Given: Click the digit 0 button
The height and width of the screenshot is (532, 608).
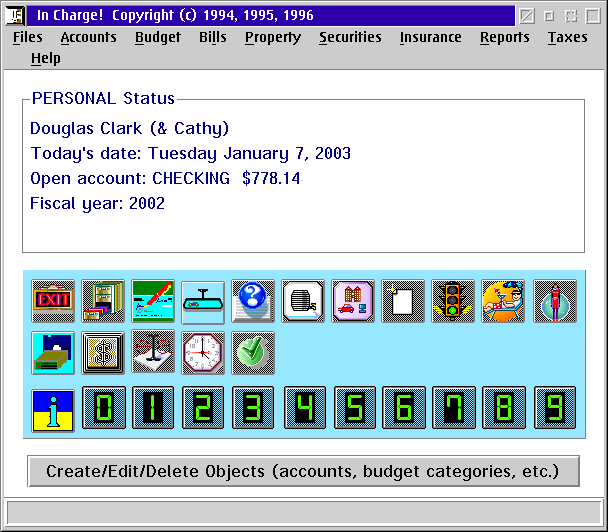Looking at the screenshot, I should tap(104, 407).
